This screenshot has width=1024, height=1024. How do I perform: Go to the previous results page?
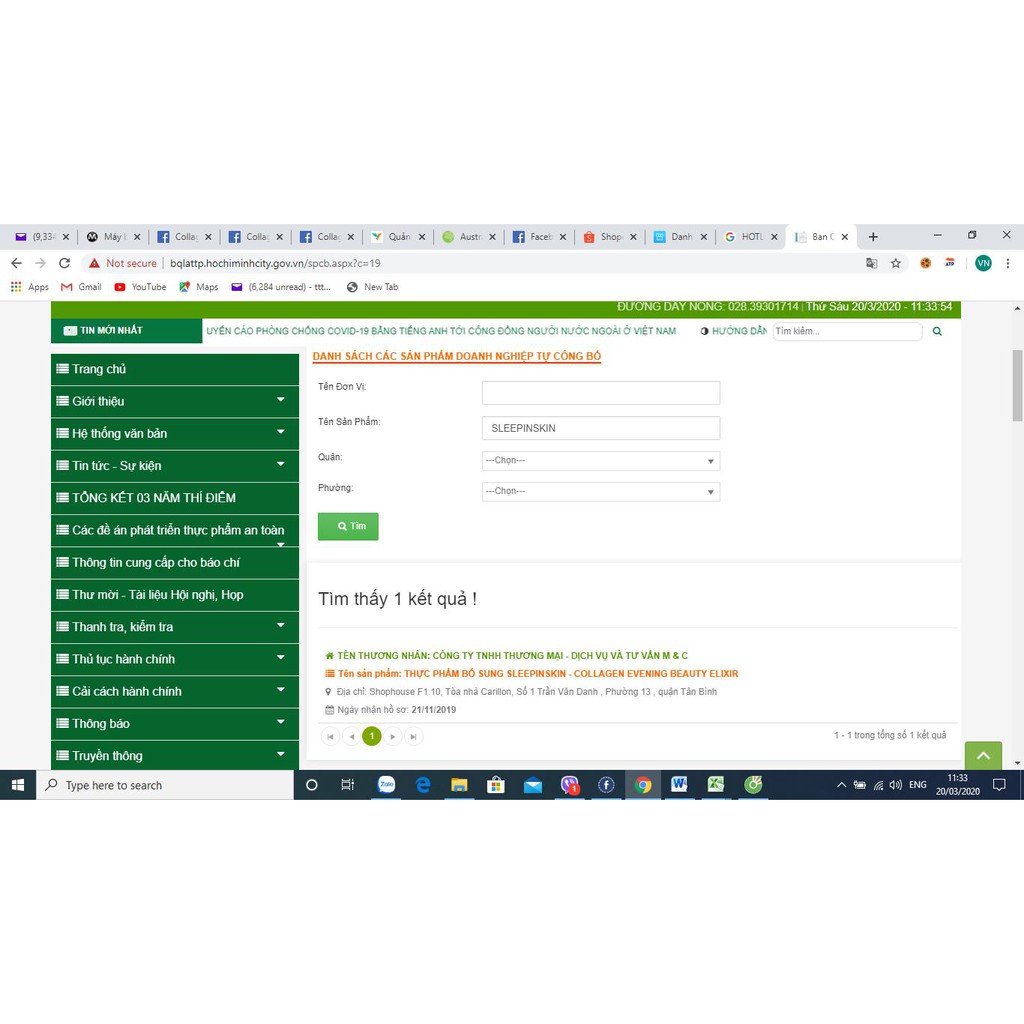point(351,737)
